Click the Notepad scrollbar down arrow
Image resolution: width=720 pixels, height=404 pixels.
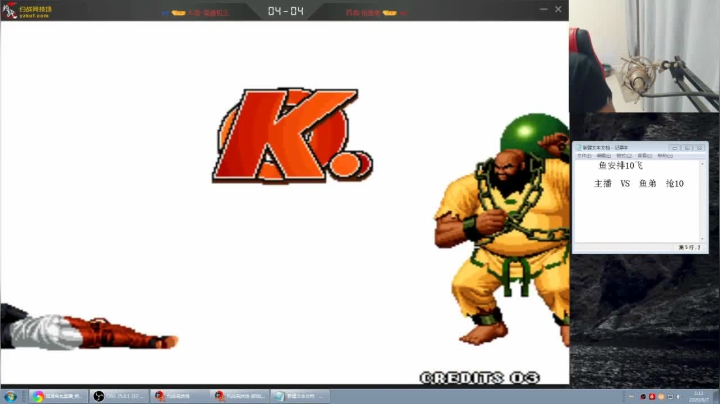coord(702,239)
